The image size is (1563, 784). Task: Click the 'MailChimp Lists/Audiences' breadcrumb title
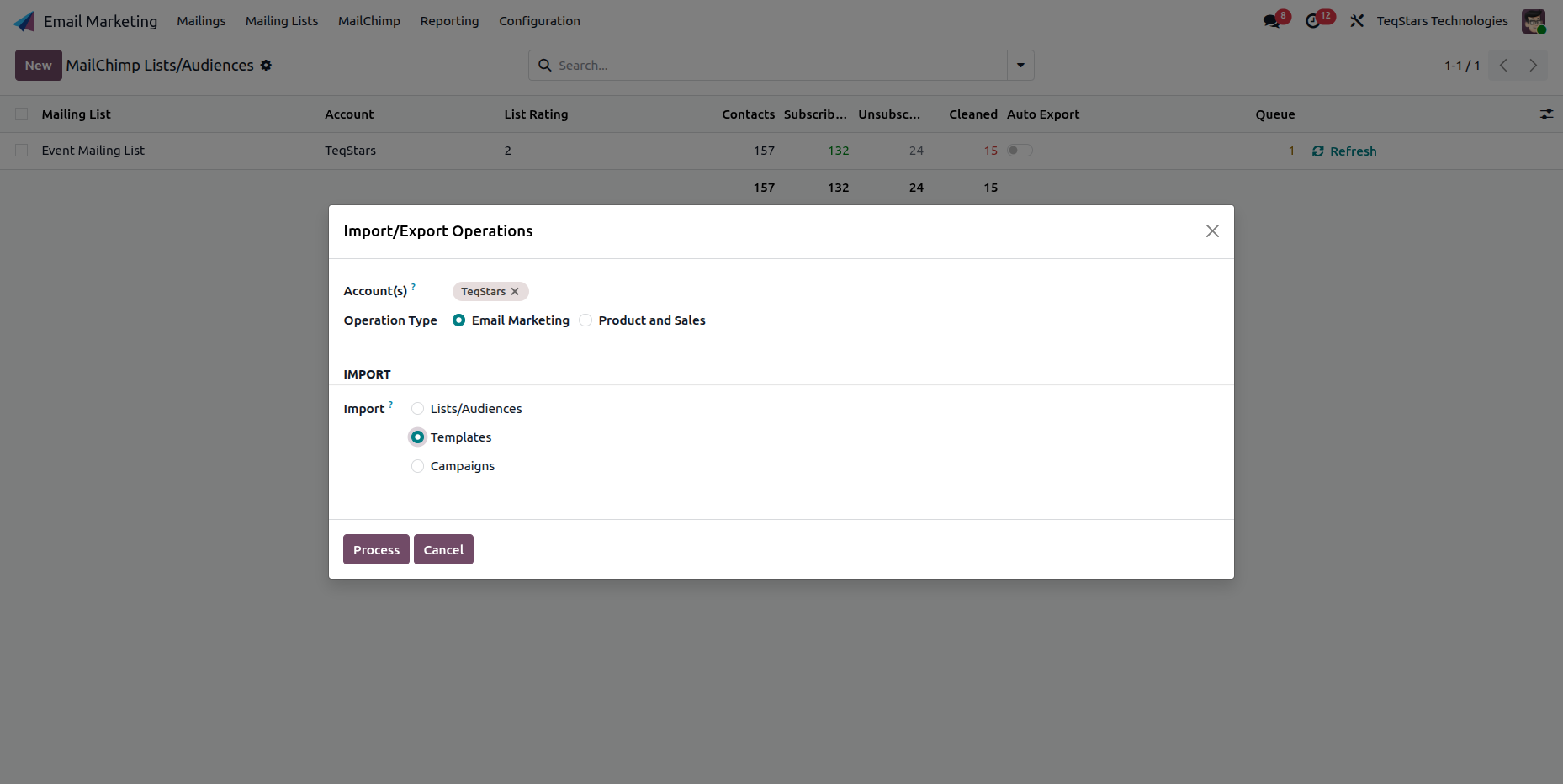point(160,66)
